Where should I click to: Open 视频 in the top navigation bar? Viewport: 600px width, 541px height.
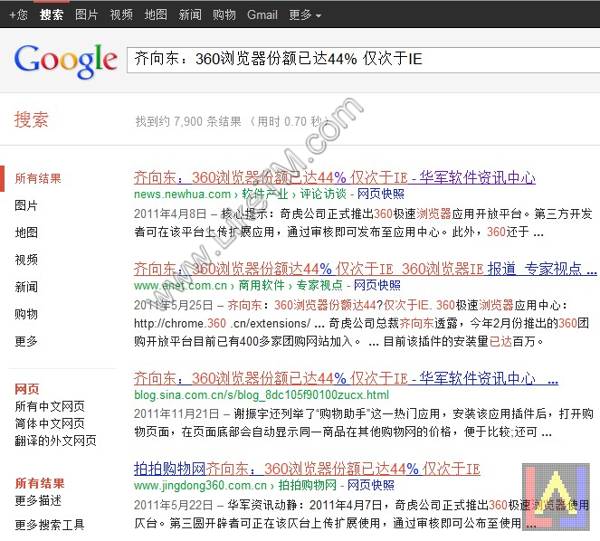[x=121, y=15]
